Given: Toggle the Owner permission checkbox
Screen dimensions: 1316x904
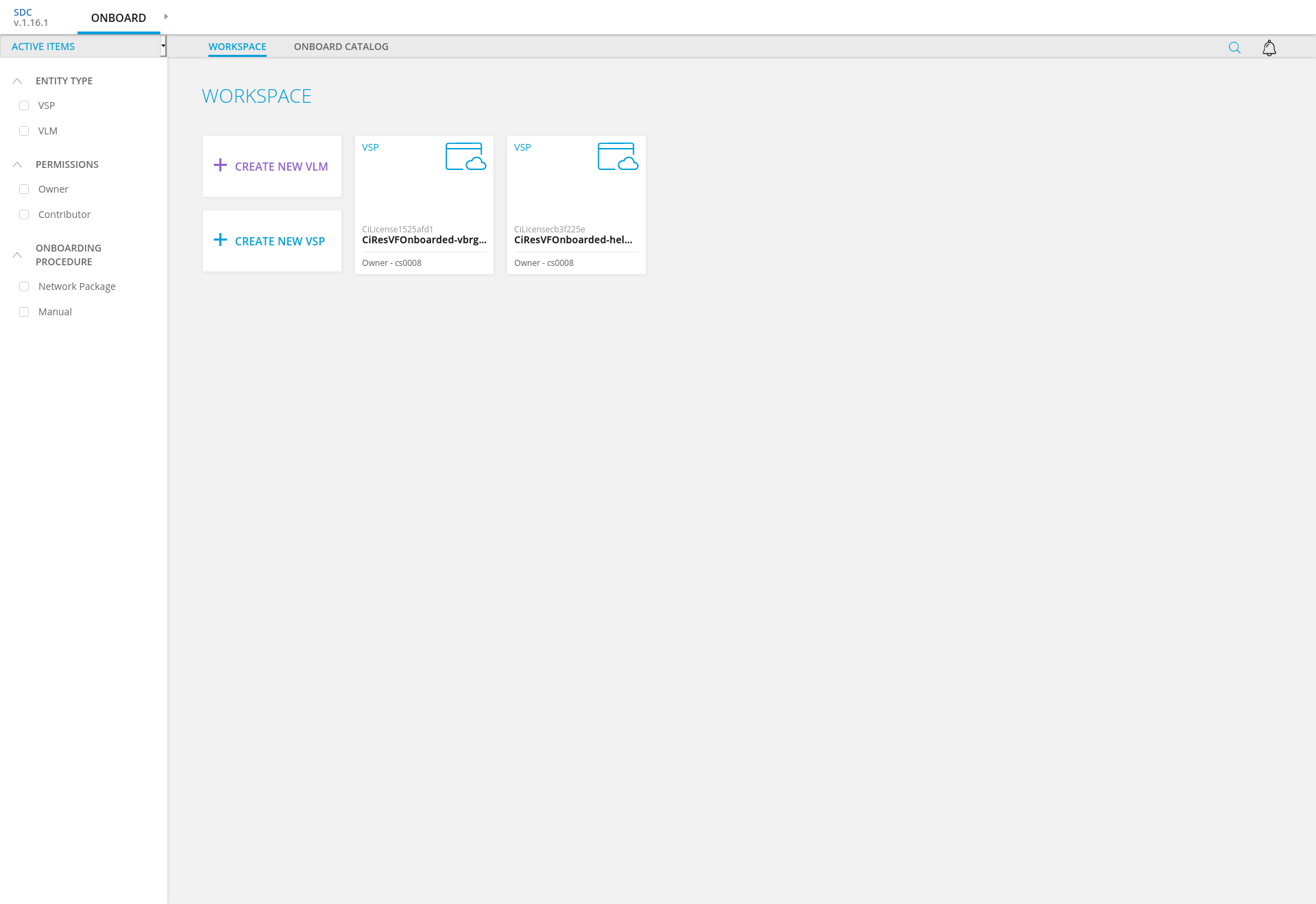Looking at the screenshot, I should (x=24, y=189).
